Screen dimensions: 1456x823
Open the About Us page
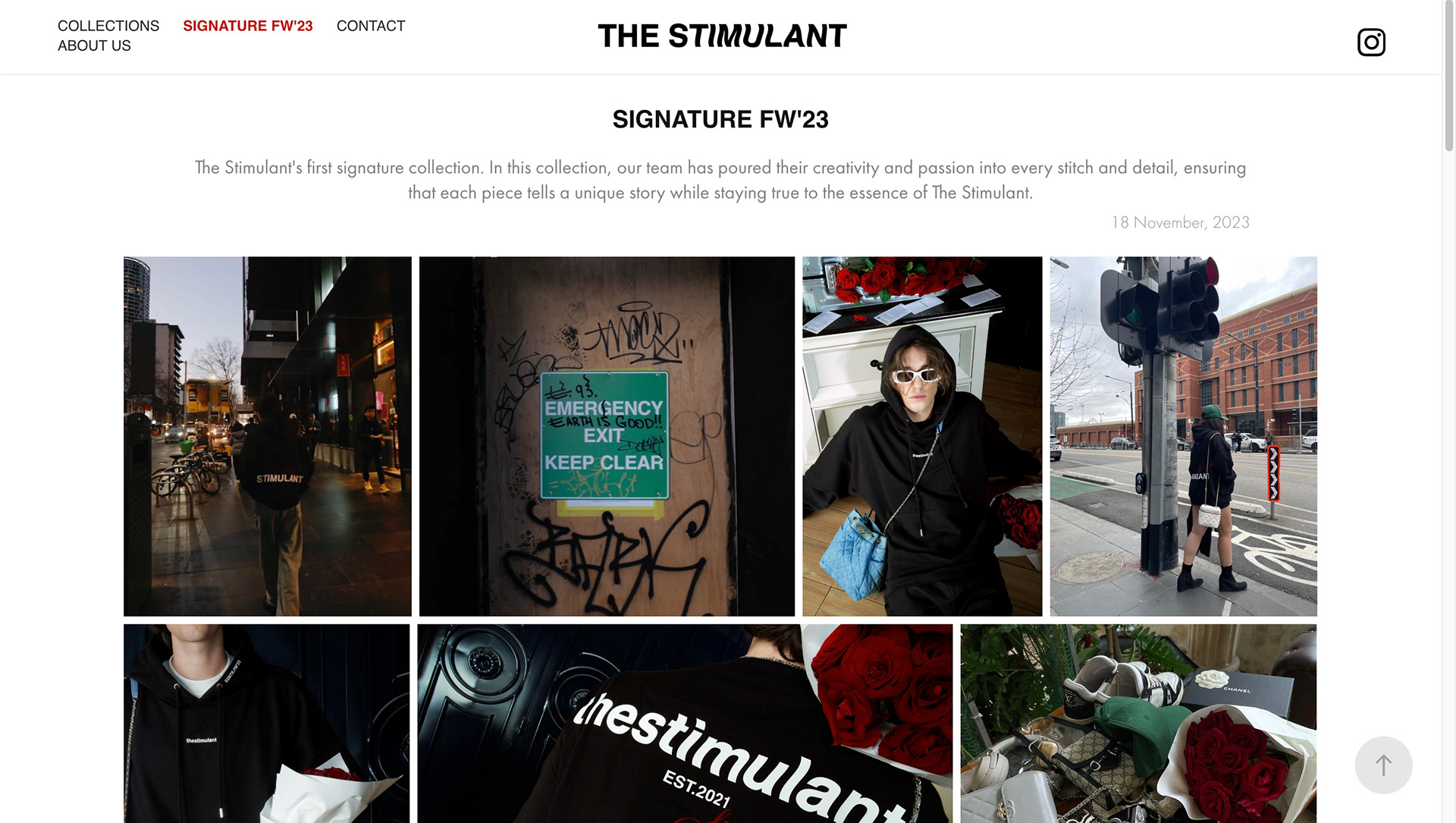click(94, 46)
